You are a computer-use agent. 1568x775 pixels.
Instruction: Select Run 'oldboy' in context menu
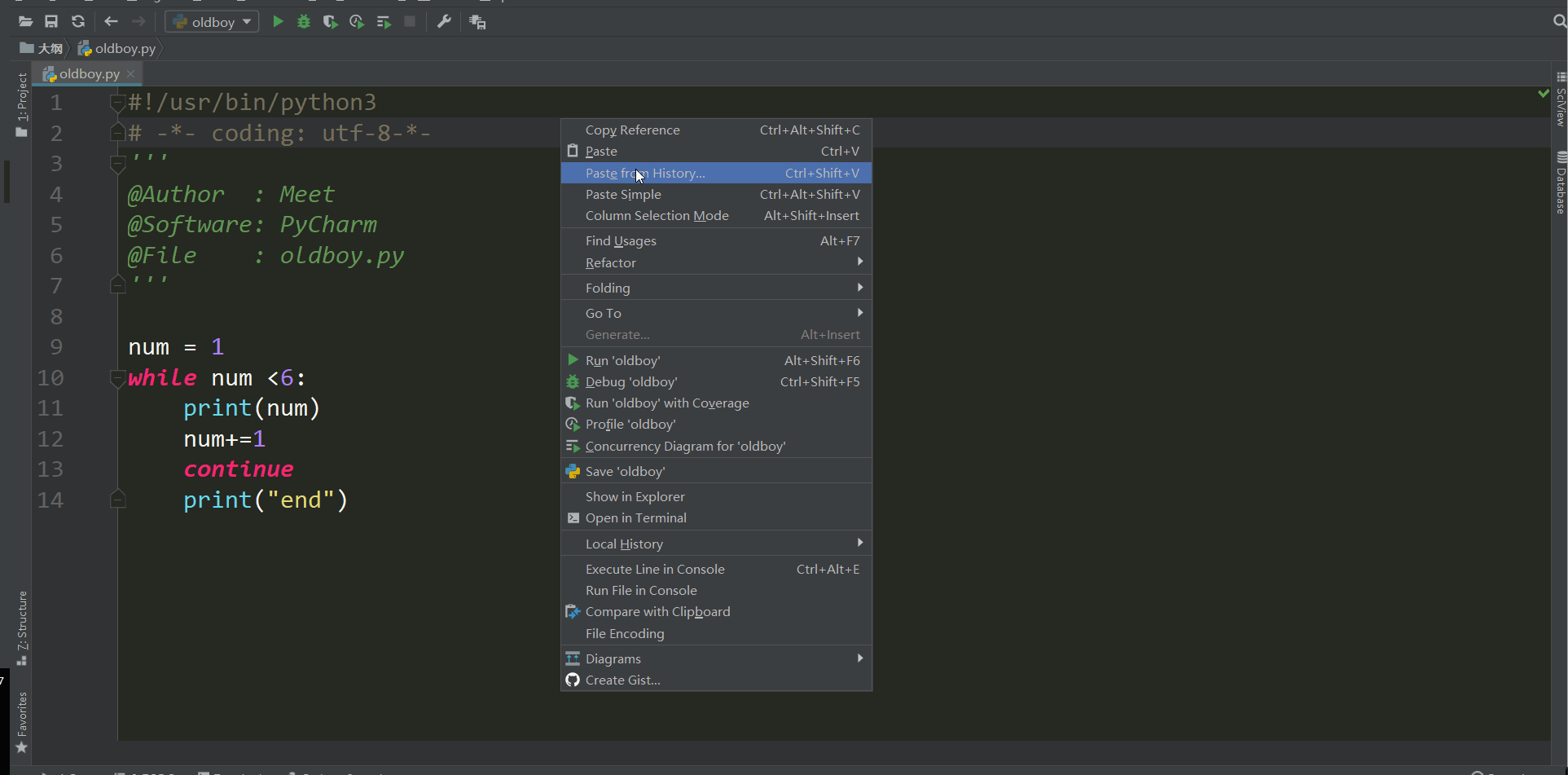tap(716, 360)
